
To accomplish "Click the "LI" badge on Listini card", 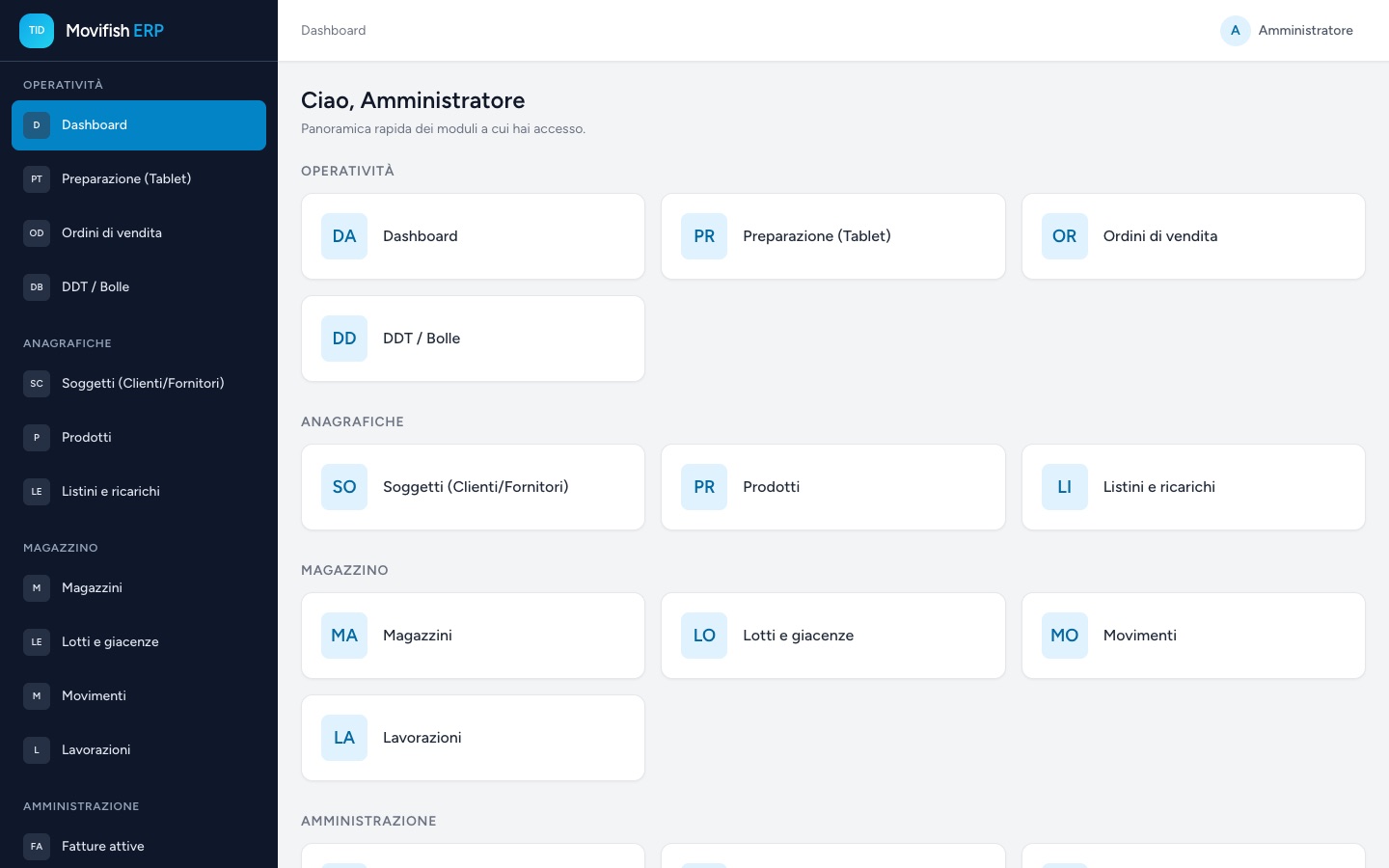I will [x=1065, y=487].
